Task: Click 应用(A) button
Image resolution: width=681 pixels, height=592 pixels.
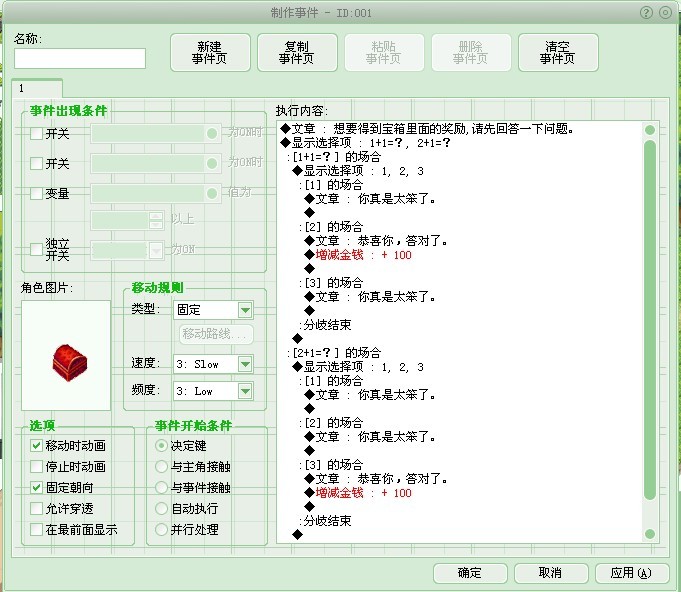Action: coord(631,573)
